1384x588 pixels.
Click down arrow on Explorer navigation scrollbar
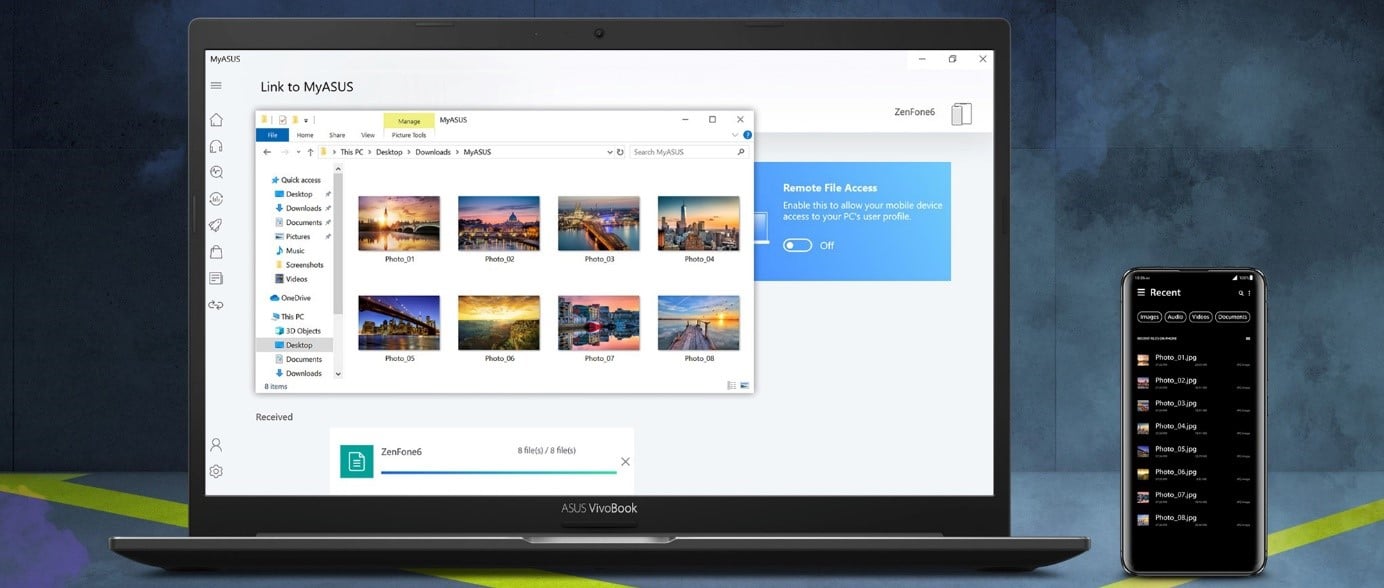coord(338,373)
